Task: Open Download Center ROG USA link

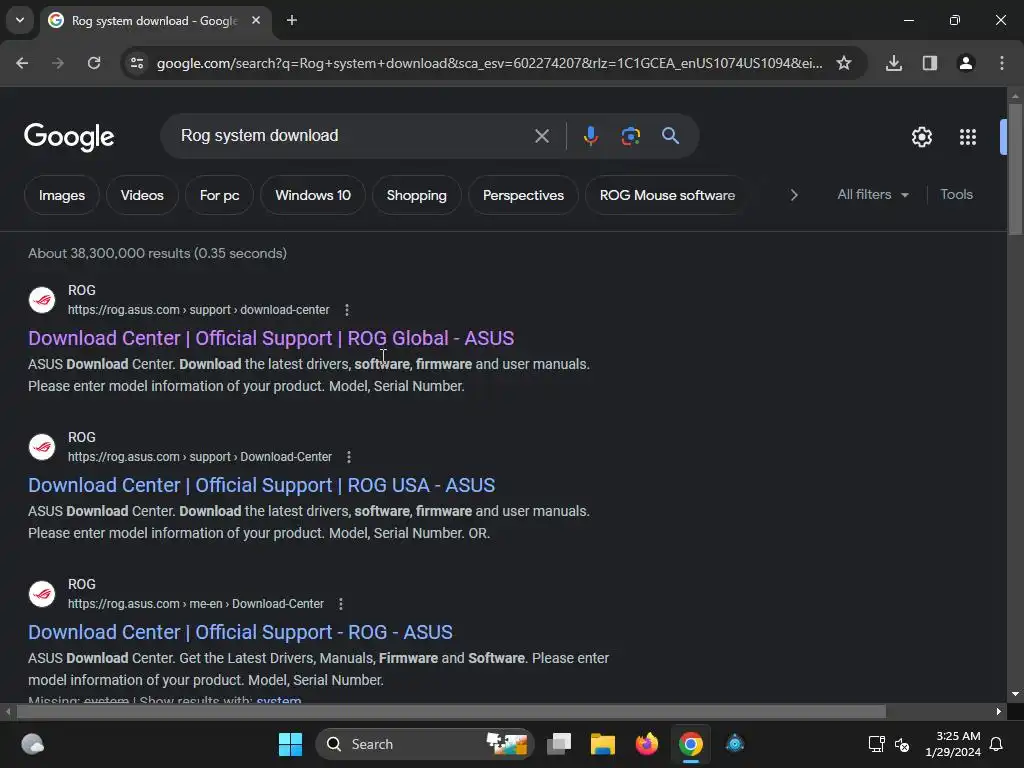Action: pos(261,485)
